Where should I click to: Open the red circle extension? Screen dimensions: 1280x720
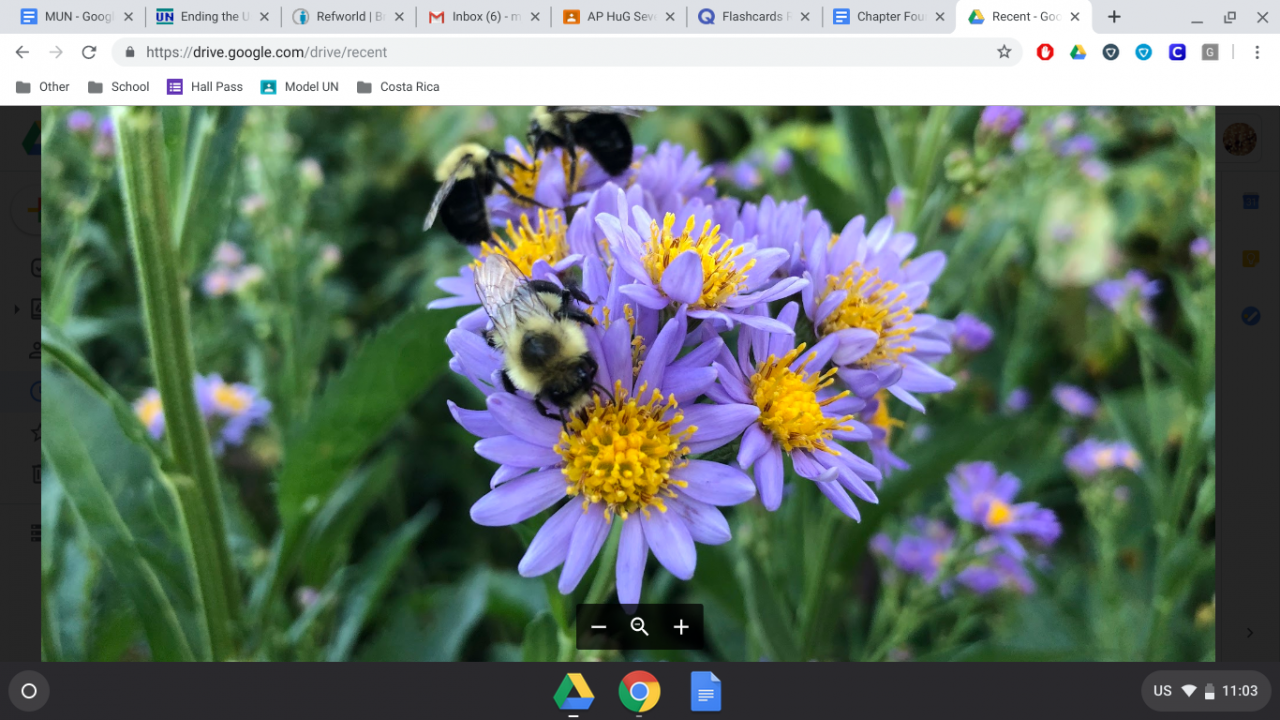(1045, 52)
